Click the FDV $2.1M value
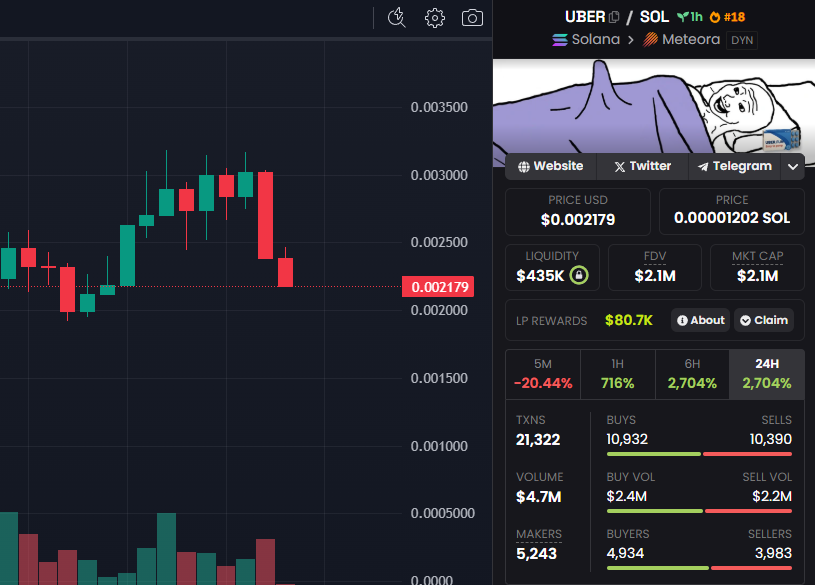 tap(655, 276)
